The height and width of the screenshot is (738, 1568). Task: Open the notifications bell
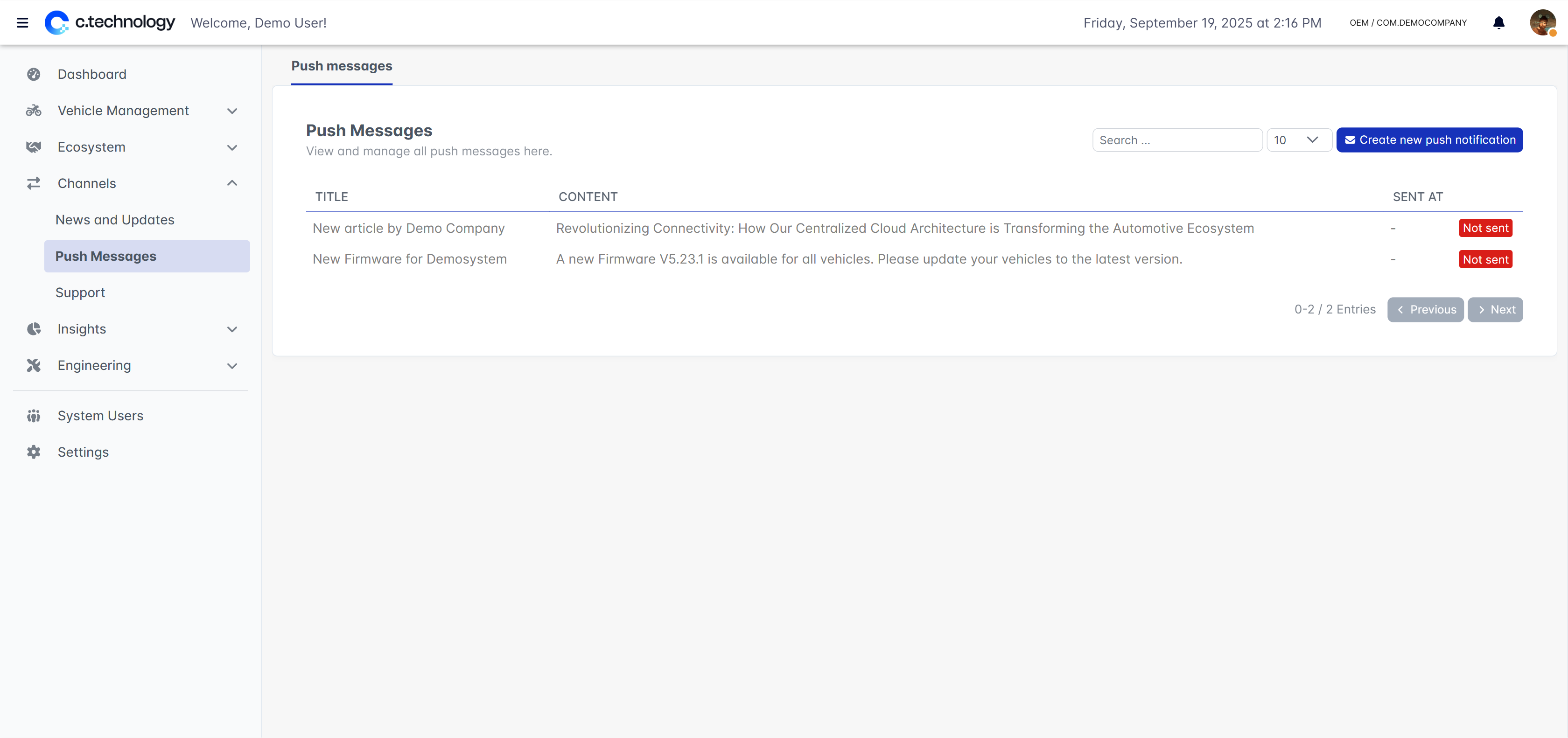pos(1498,23)
